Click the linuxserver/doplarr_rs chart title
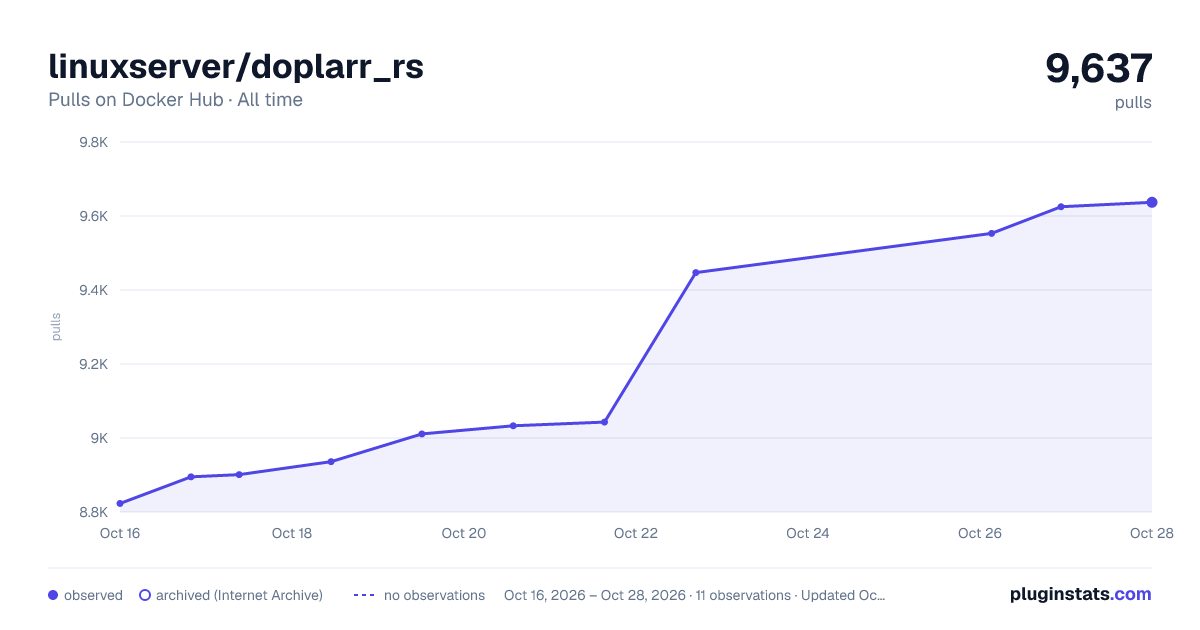 (x=236, y=67)
